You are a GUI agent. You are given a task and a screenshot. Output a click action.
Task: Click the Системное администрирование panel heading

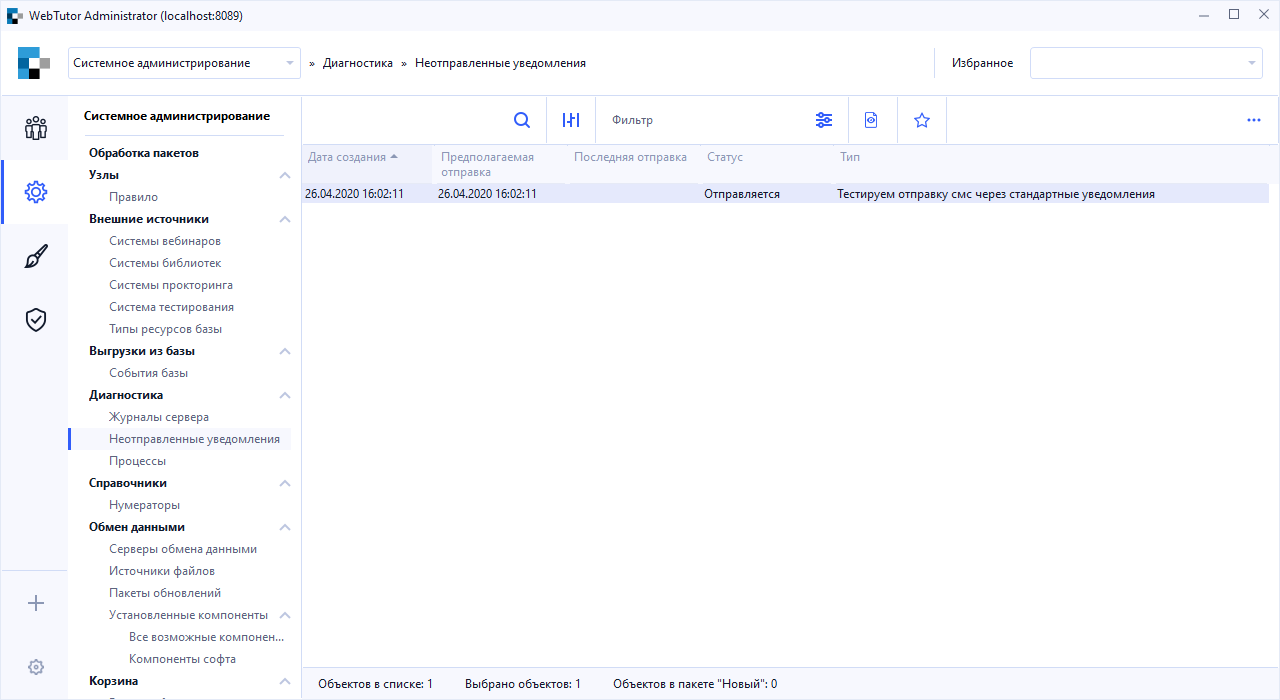[x=177, y=116]
